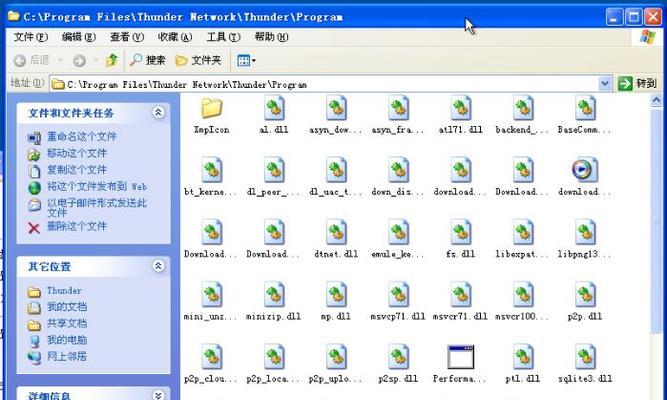Open the Views dropdown button
667x400 pixels.
click(x=246, y=60)
